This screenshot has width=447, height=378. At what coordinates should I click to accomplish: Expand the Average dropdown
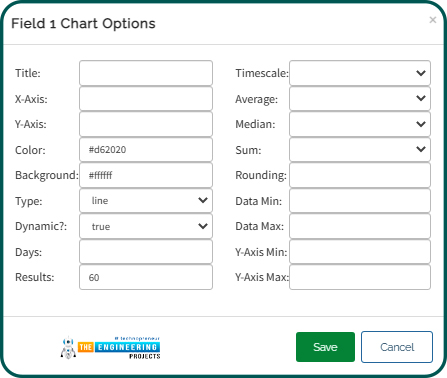click(360, 99)
